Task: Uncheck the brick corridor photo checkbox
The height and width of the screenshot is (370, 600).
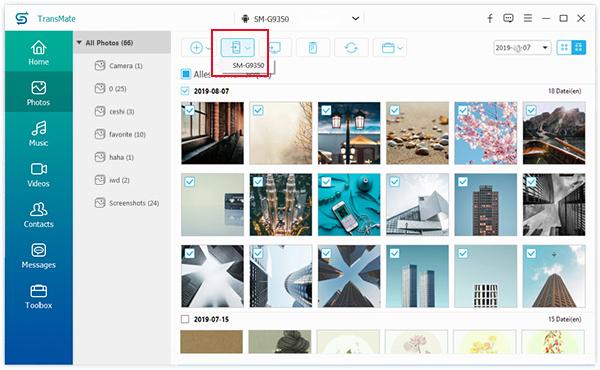Action: 190,111
